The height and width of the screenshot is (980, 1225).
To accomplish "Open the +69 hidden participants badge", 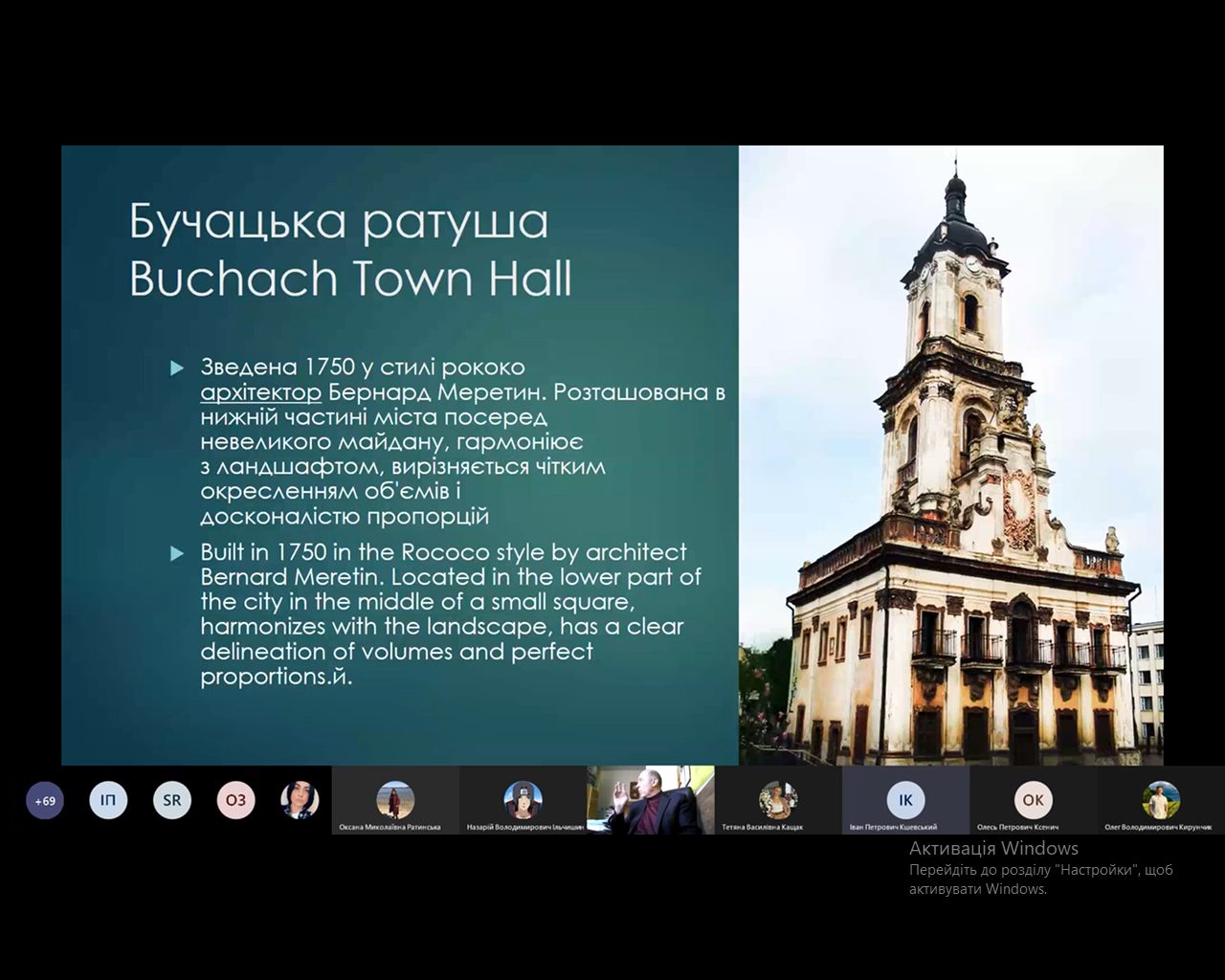I will point(45,801).
